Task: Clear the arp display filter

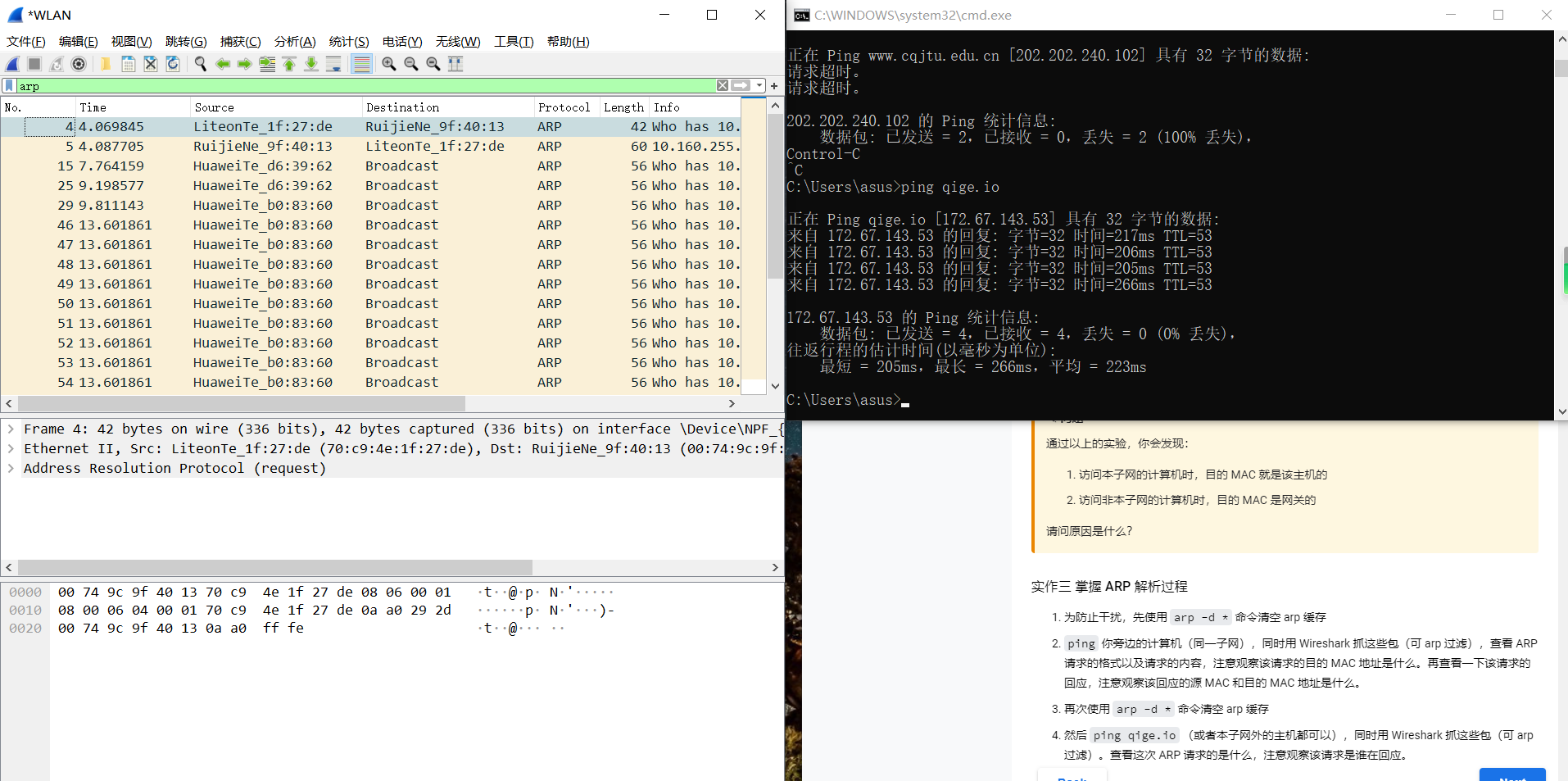Action: click(x=723, y=85)
